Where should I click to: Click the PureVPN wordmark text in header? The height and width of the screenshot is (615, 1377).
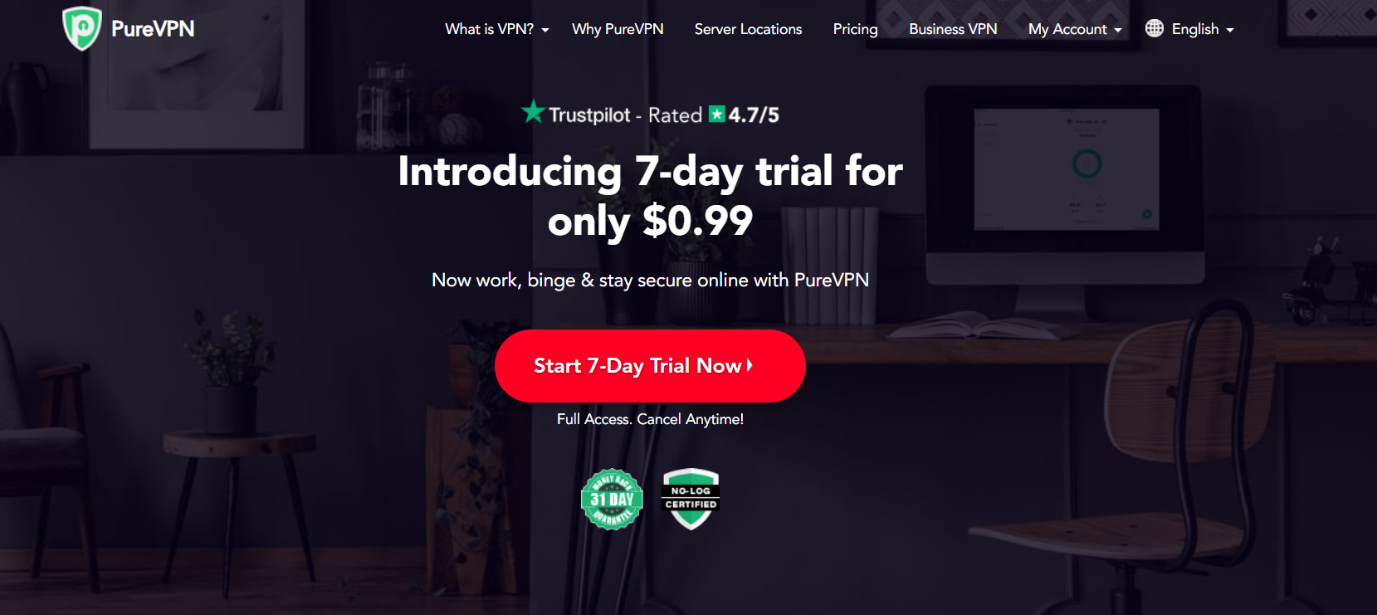point(153,28)
